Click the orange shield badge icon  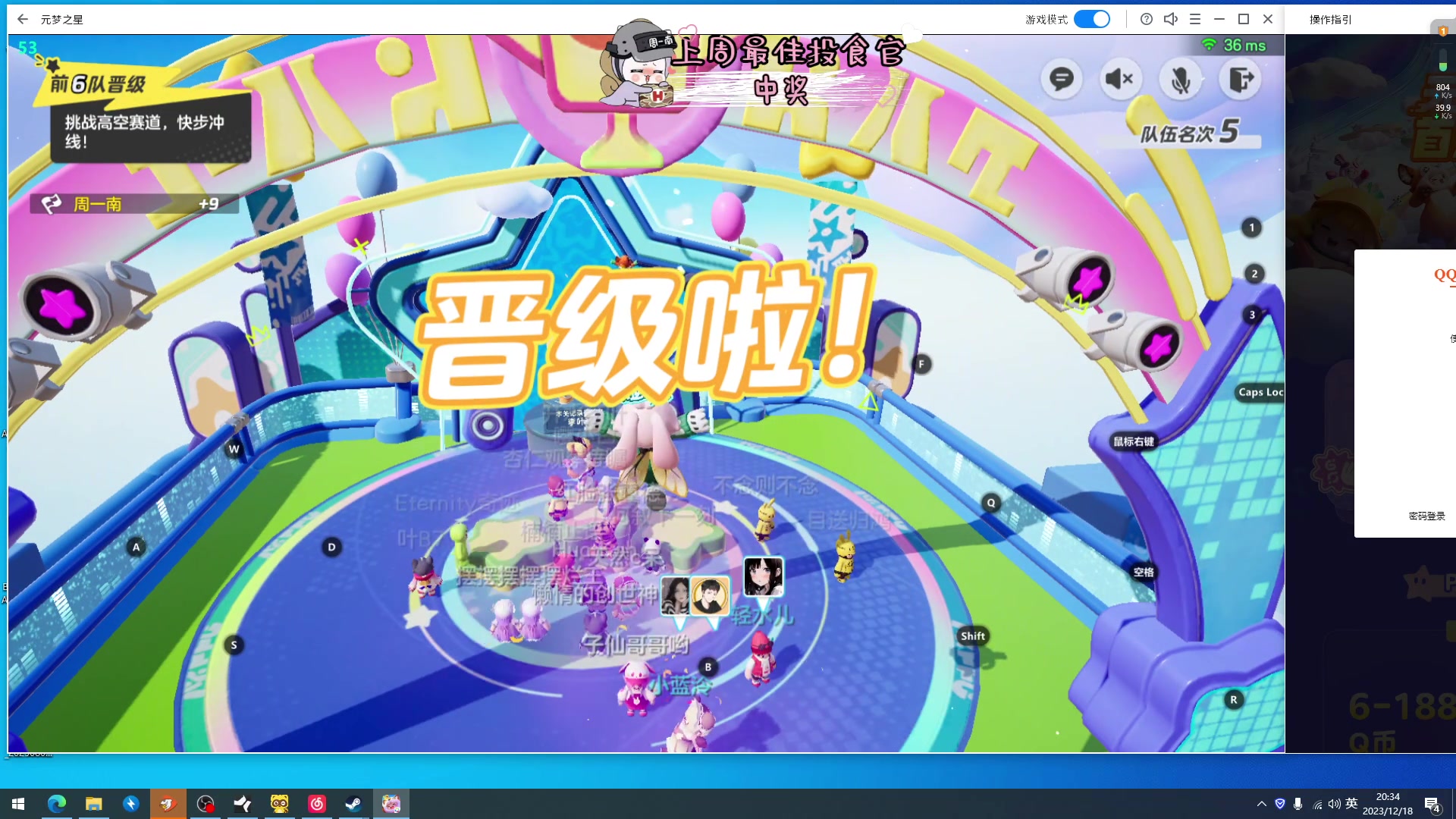point(1442,30)
